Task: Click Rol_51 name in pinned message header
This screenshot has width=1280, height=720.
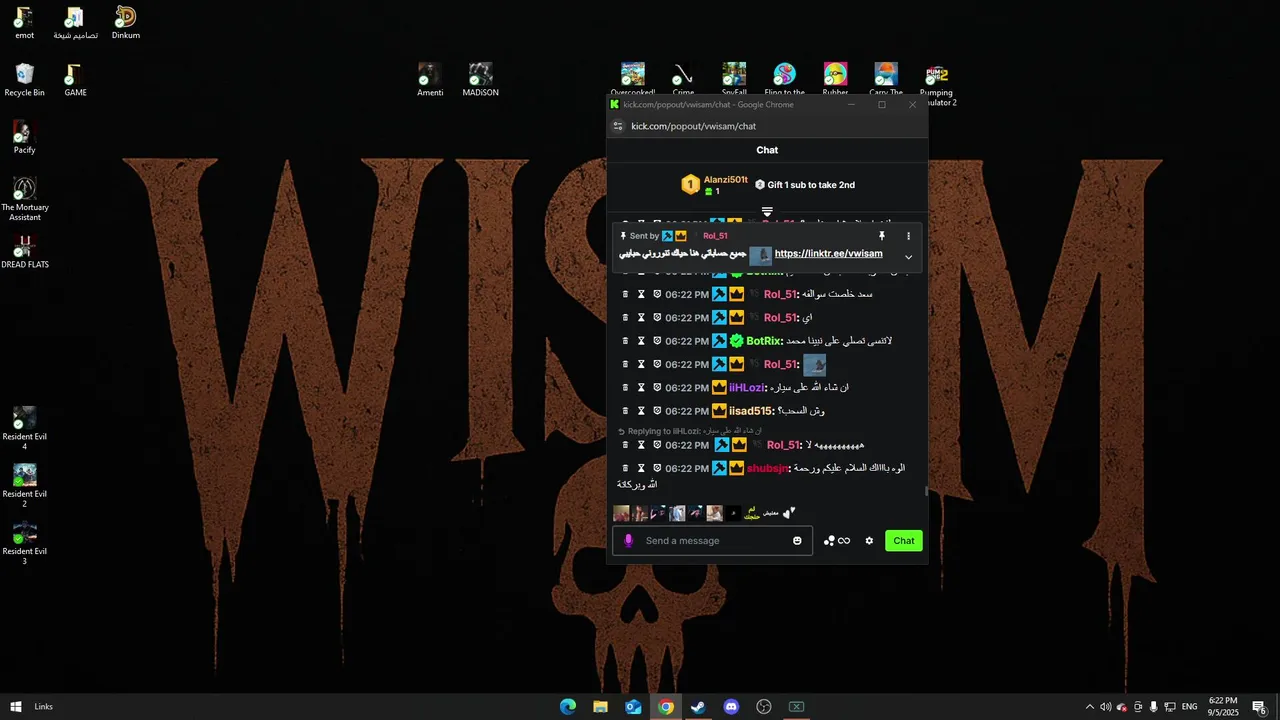Action: coord(715,236)
